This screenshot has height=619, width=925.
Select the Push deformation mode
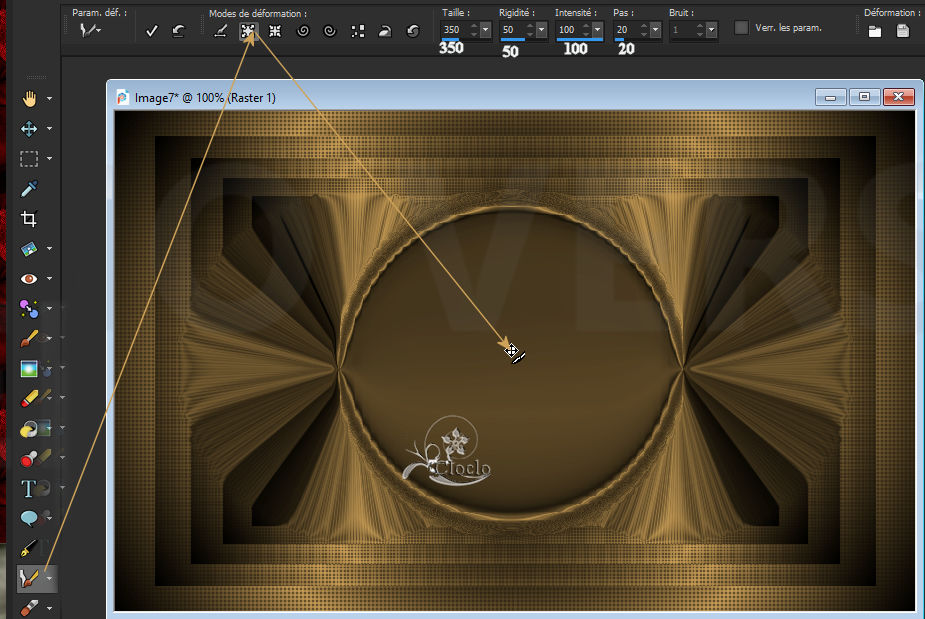[x=220, y=31]
